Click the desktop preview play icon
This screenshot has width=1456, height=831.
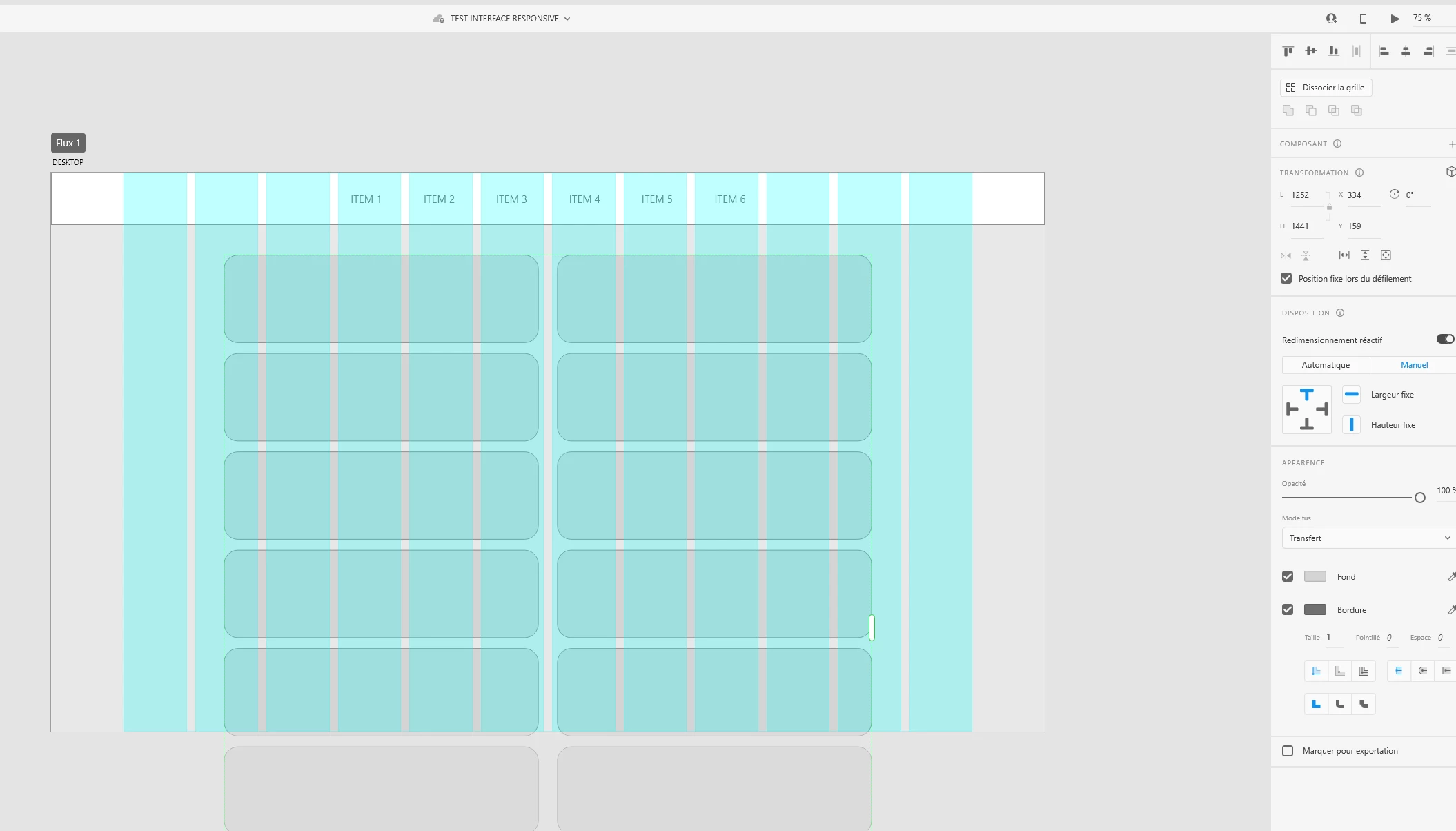pyautogui.click(x=1395, y=19)
